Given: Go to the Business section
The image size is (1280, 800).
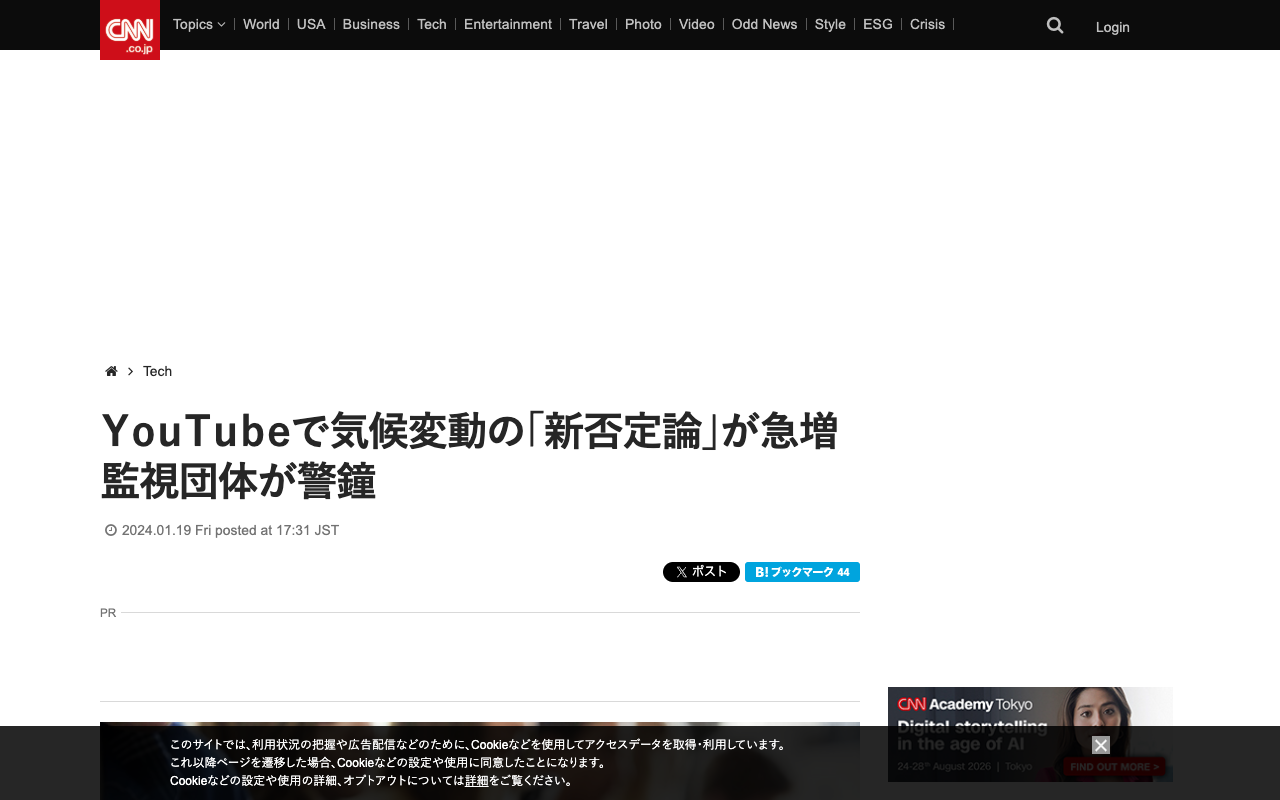Looking at the screenshot, I should pyautogui.click(x=371, y=24).
